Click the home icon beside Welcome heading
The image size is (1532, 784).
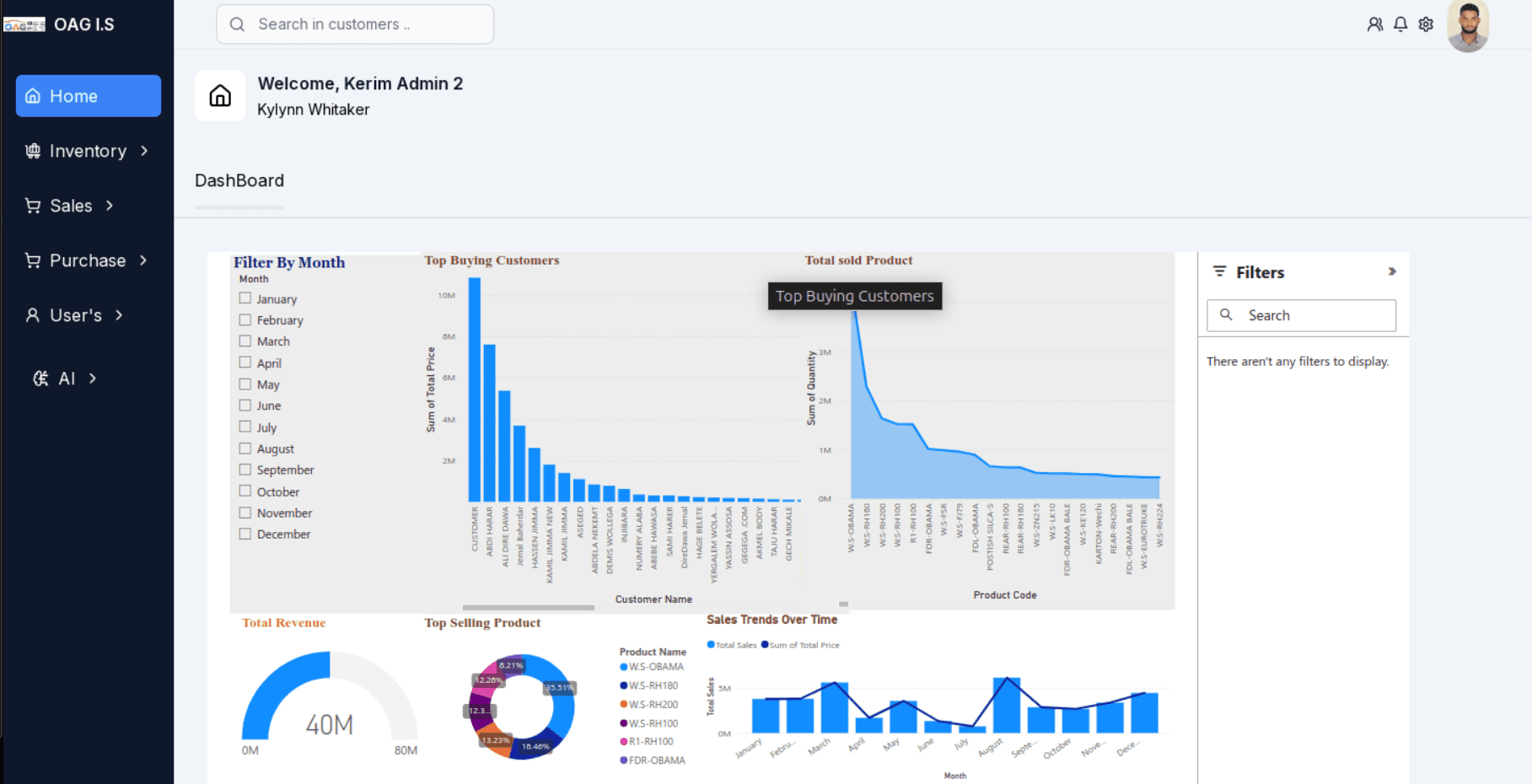coord(220,96)
